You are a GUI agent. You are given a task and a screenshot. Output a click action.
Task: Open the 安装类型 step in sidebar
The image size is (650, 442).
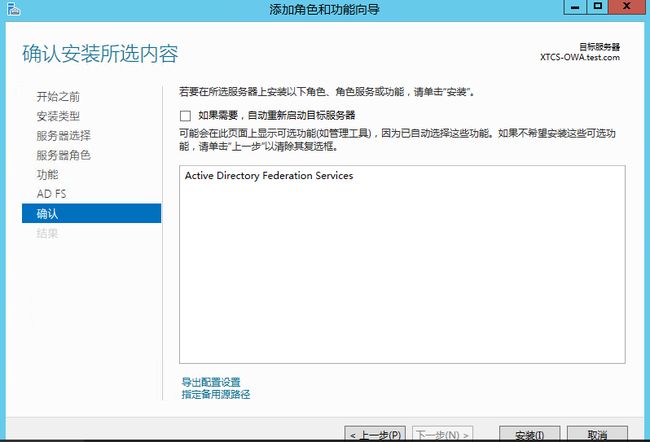point(58,116)
